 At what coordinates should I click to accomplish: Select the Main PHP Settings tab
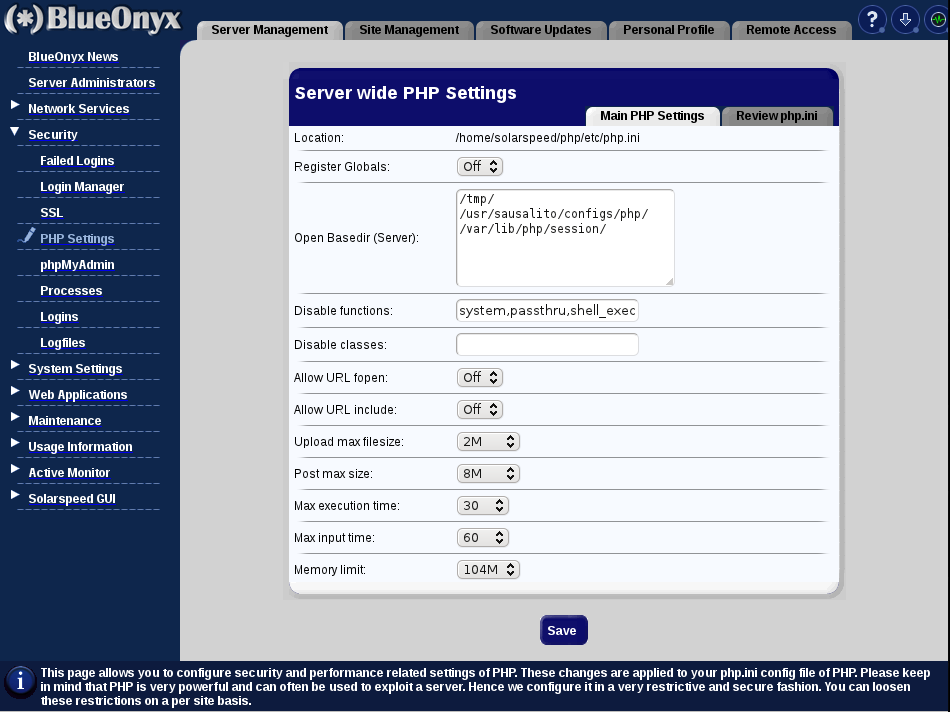(652, 116)
